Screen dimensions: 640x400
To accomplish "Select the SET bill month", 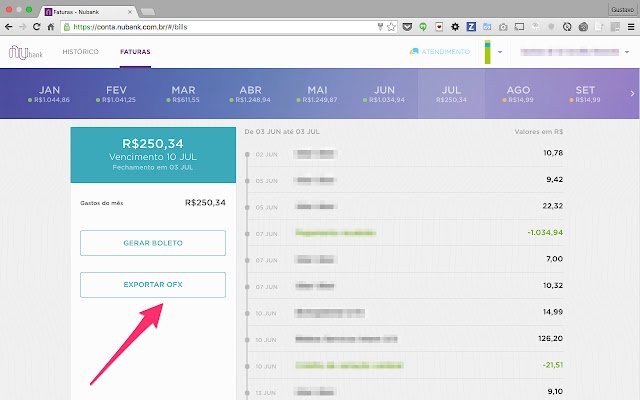I will (585, 94).
